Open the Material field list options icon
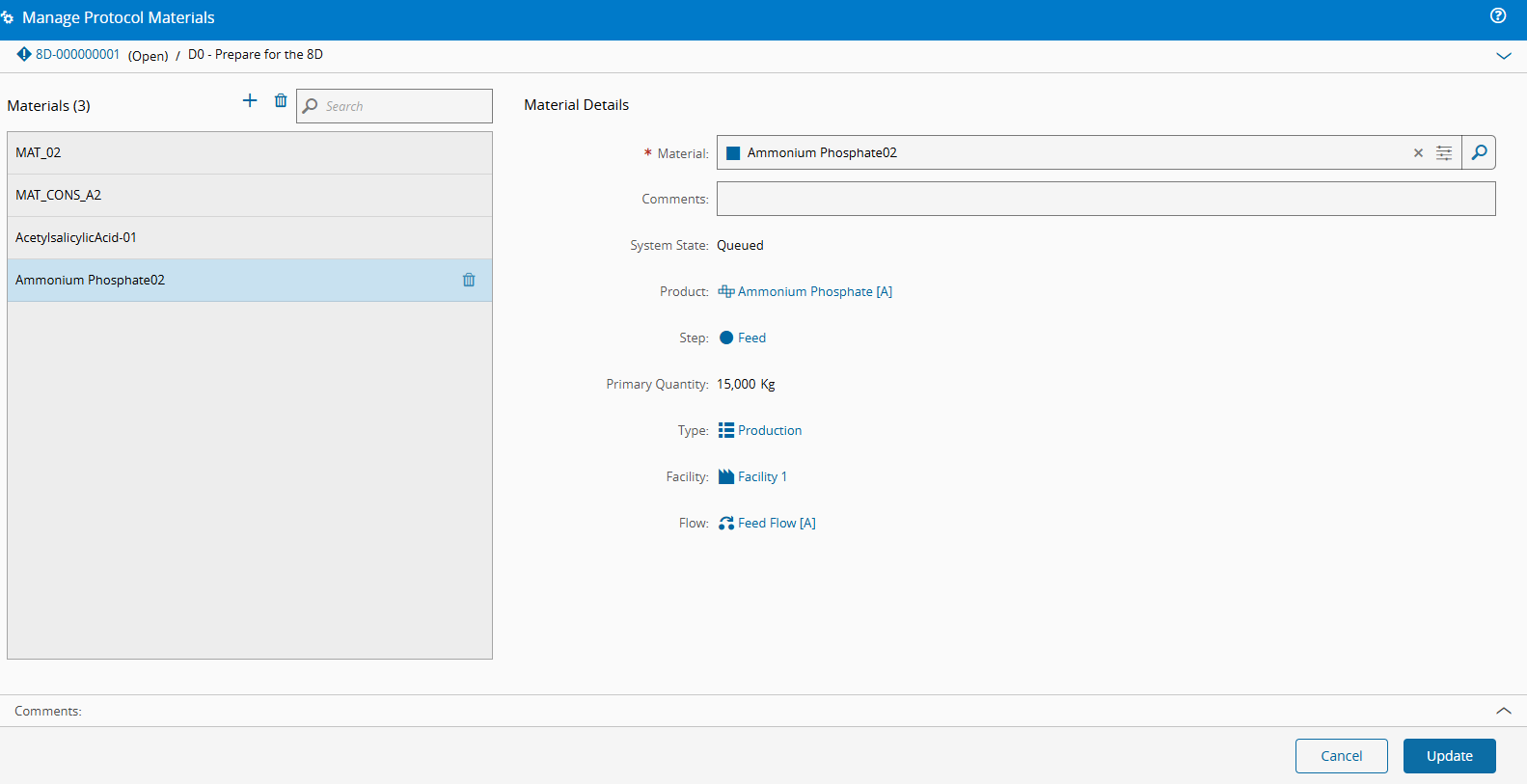1527x784 pixels. 1444,153
